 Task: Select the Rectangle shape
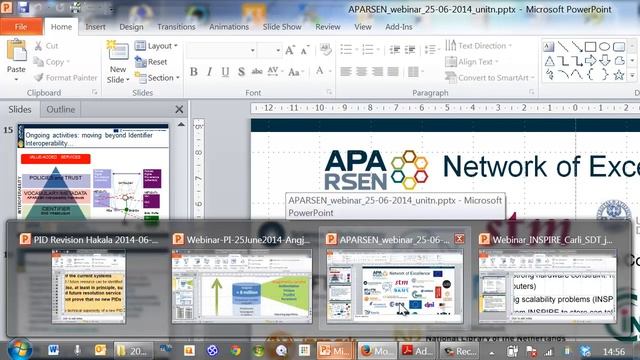pyautogui.click(x=590, y=47)
